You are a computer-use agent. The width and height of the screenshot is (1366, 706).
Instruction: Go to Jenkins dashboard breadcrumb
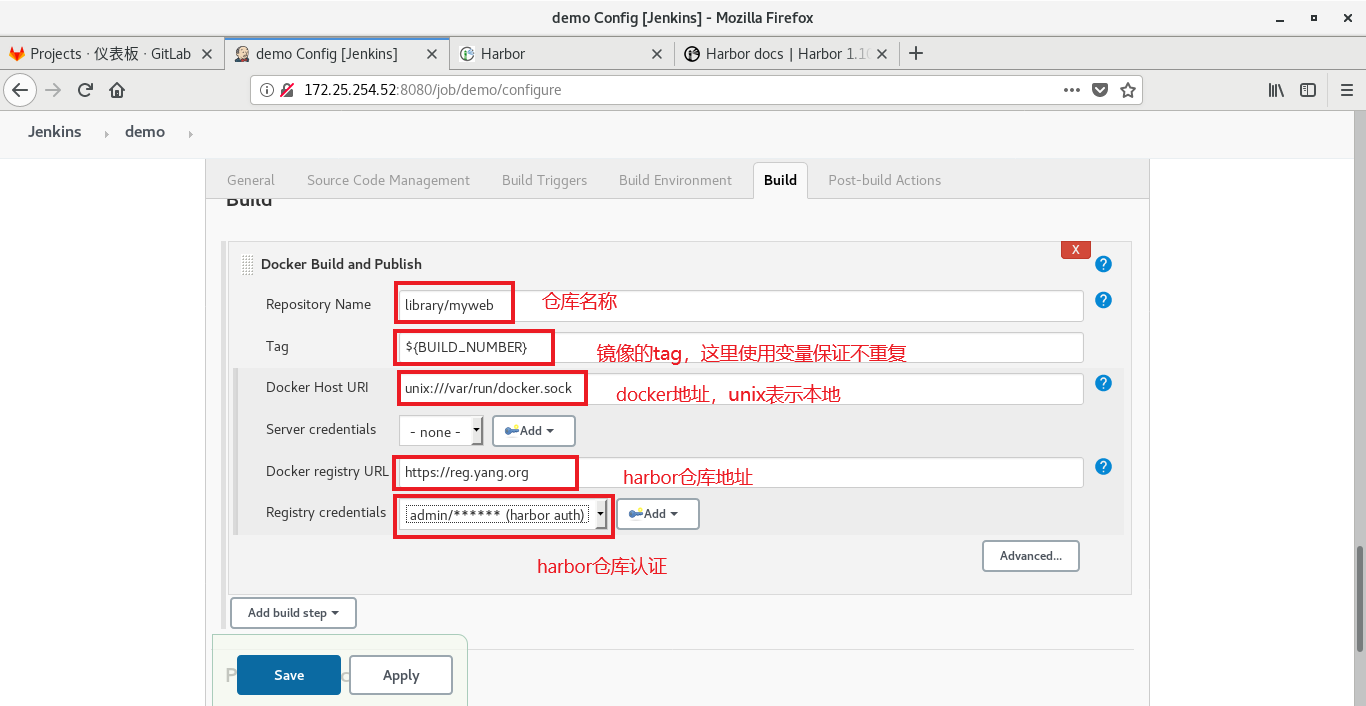click(55, 132)
